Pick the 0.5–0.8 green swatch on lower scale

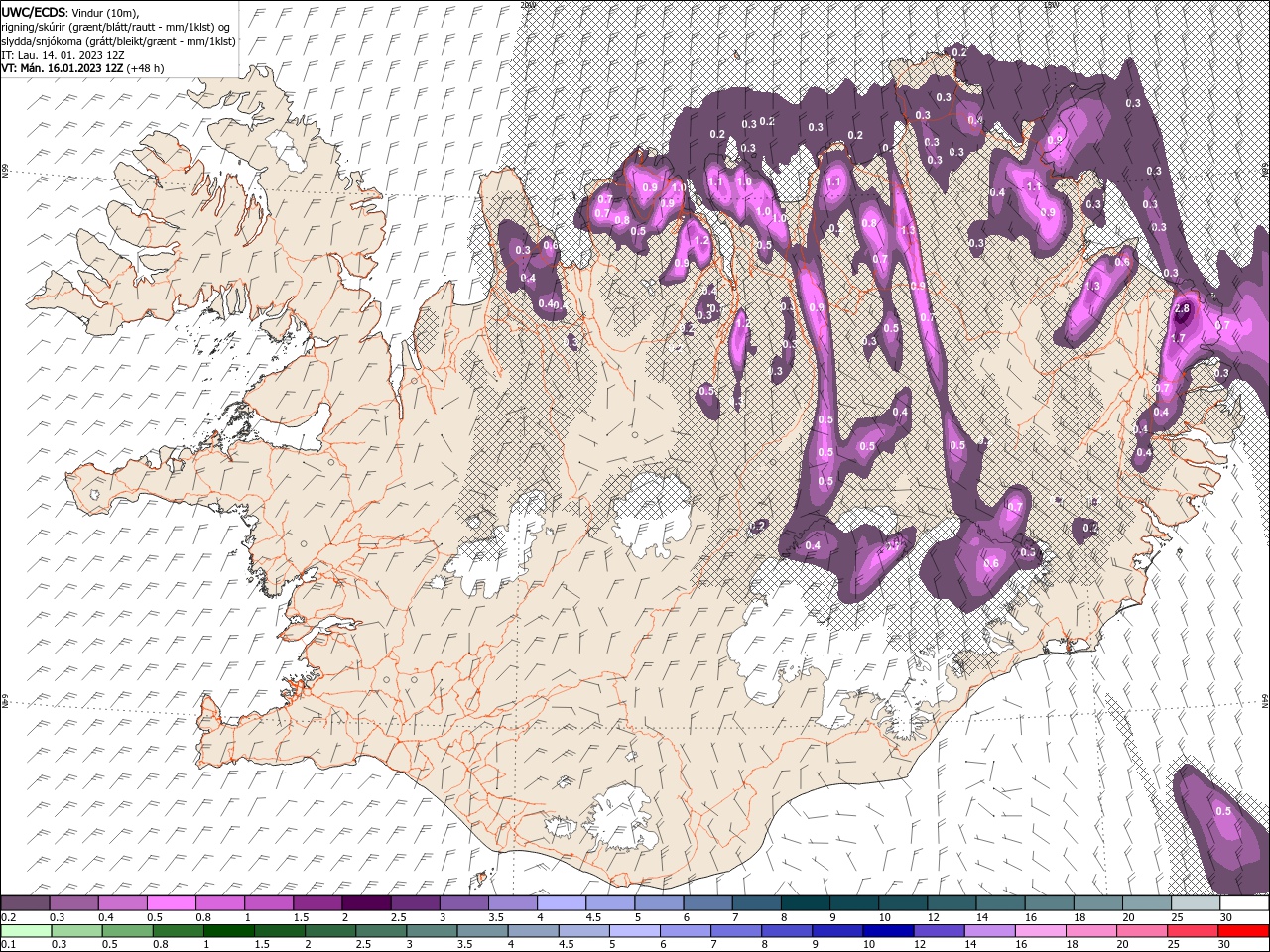coord(126,931)
